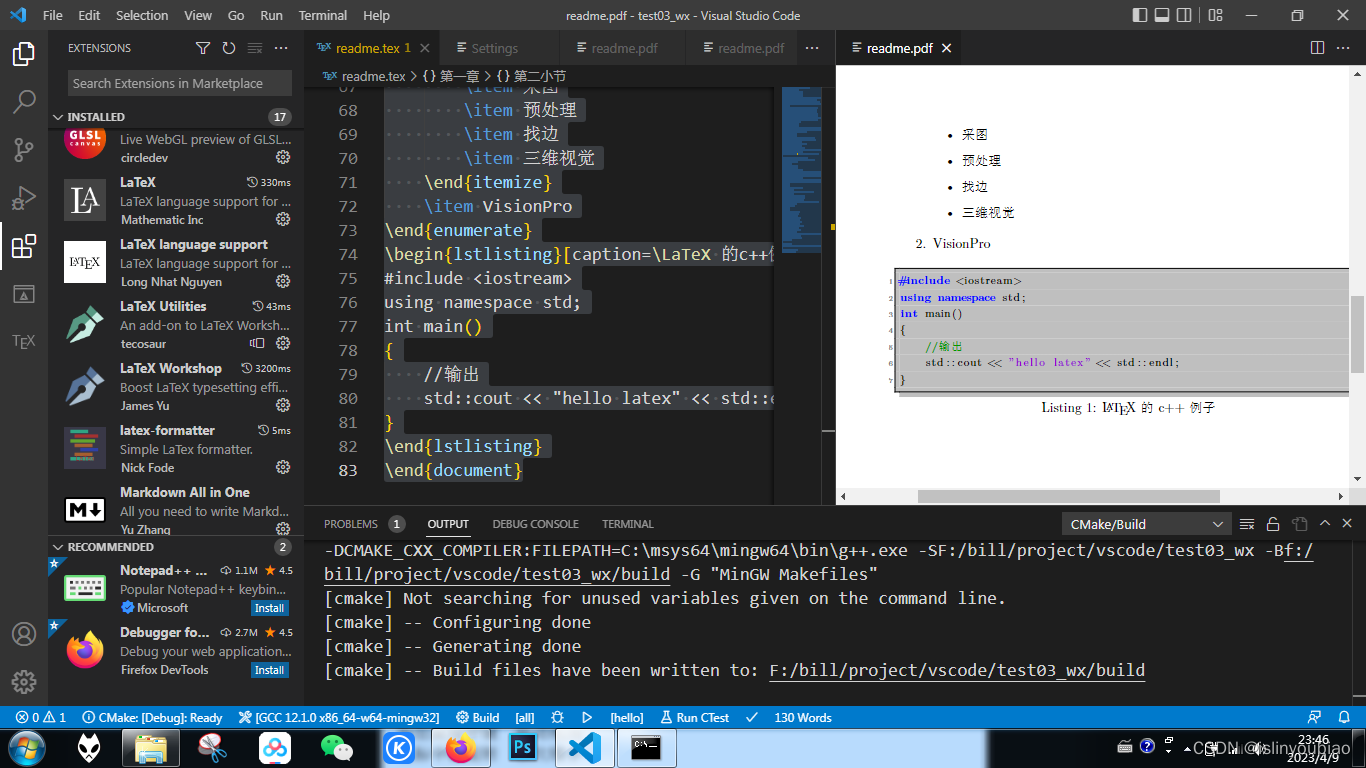
Task: Toggle output scroll lock in the panel
Action: pyautogui.click(x=1273, y=523)
